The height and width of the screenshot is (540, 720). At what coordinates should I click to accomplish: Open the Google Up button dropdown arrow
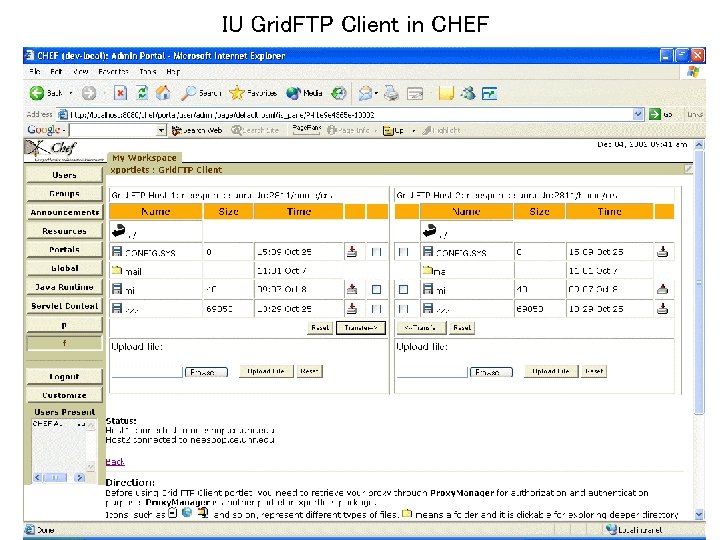tap(413, 131)
